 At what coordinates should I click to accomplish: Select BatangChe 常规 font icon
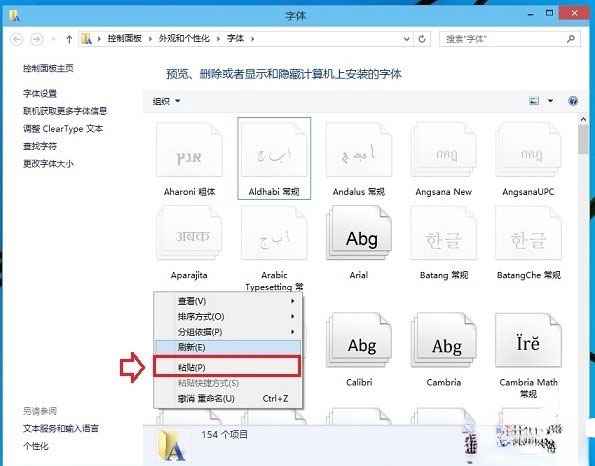pos(528,233)
